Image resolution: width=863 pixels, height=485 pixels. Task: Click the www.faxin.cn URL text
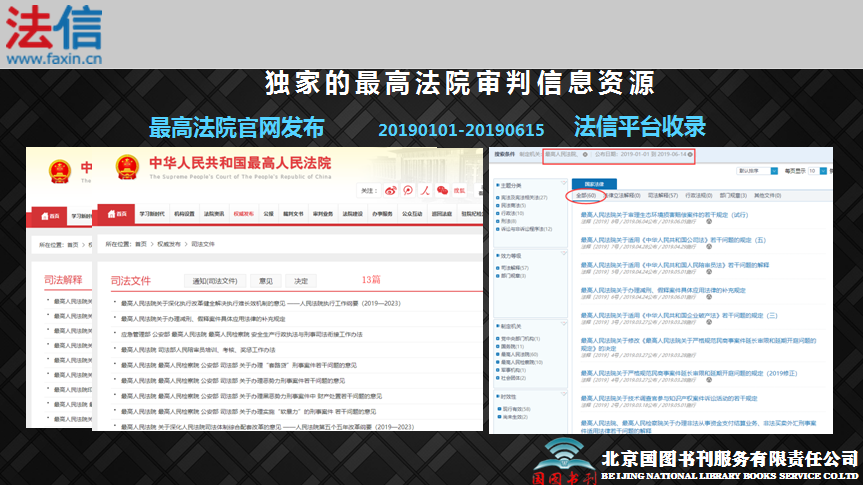coord(54,58)
